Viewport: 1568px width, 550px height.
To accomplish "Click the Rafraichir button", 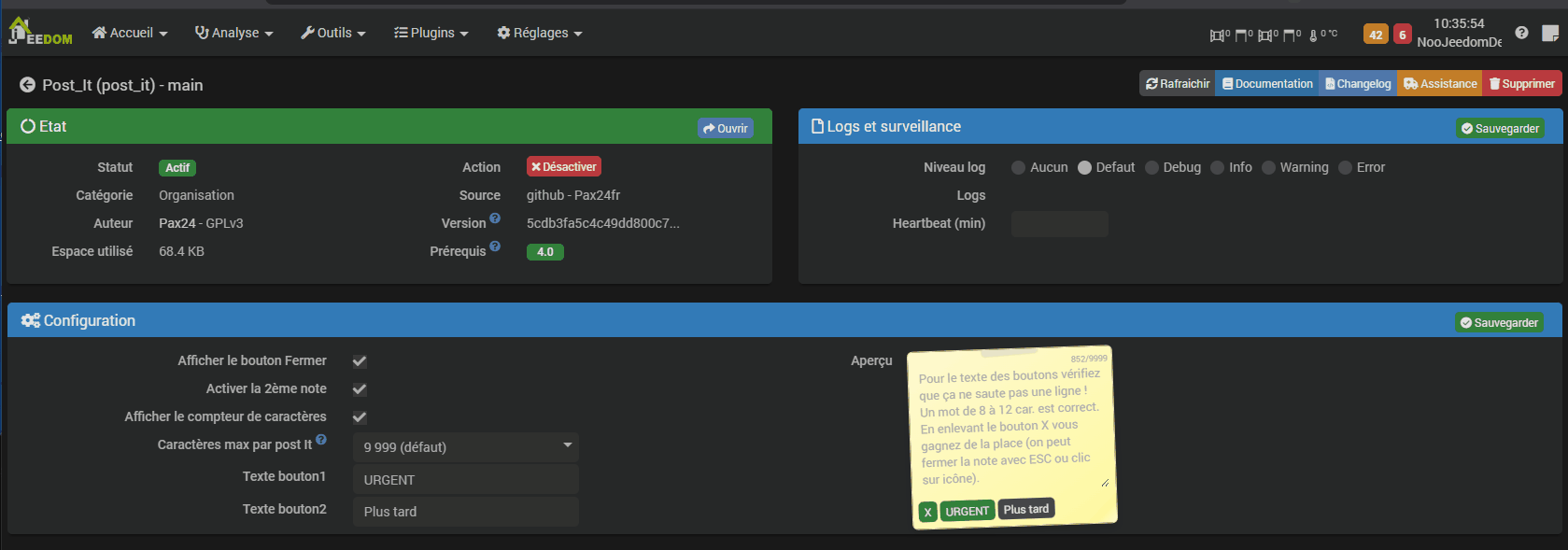I will pos(1178,84).
